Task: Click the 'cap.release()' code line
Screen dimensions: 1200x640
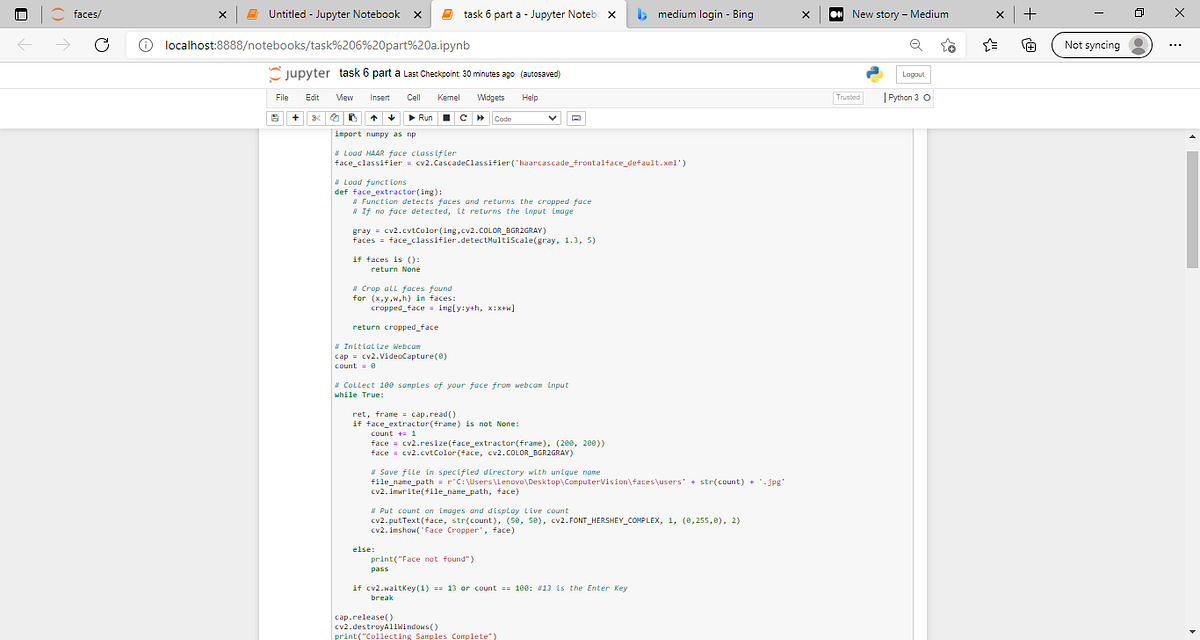Action: [364, 617]
